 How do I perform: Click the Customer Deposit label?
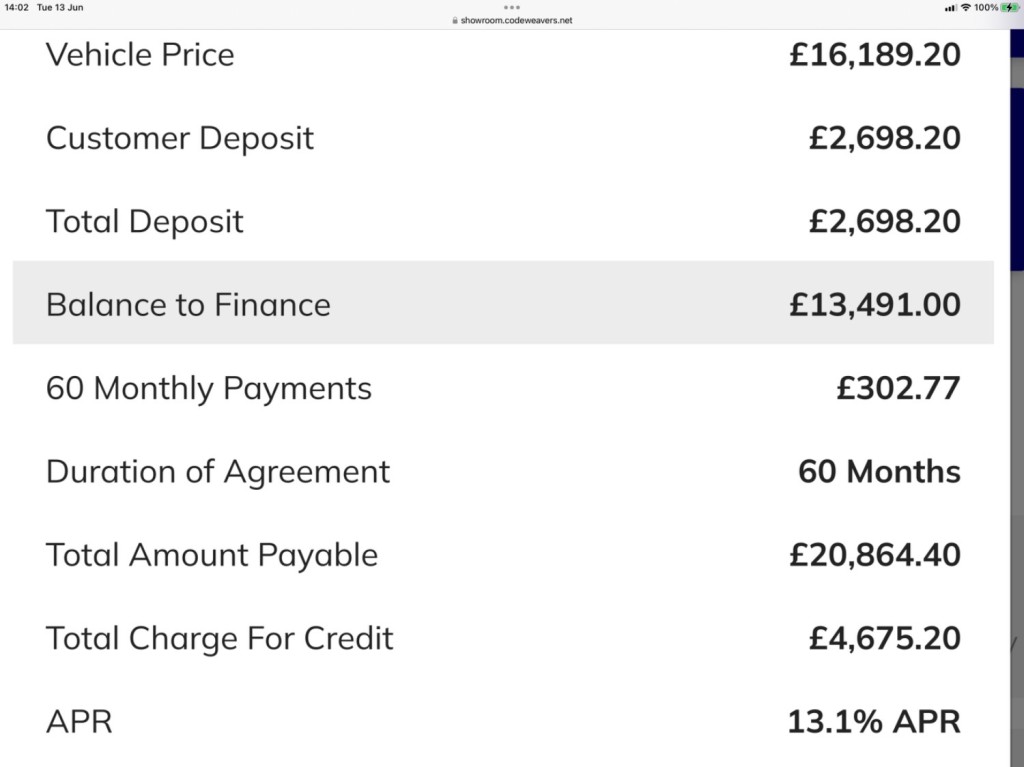point(180,139)
